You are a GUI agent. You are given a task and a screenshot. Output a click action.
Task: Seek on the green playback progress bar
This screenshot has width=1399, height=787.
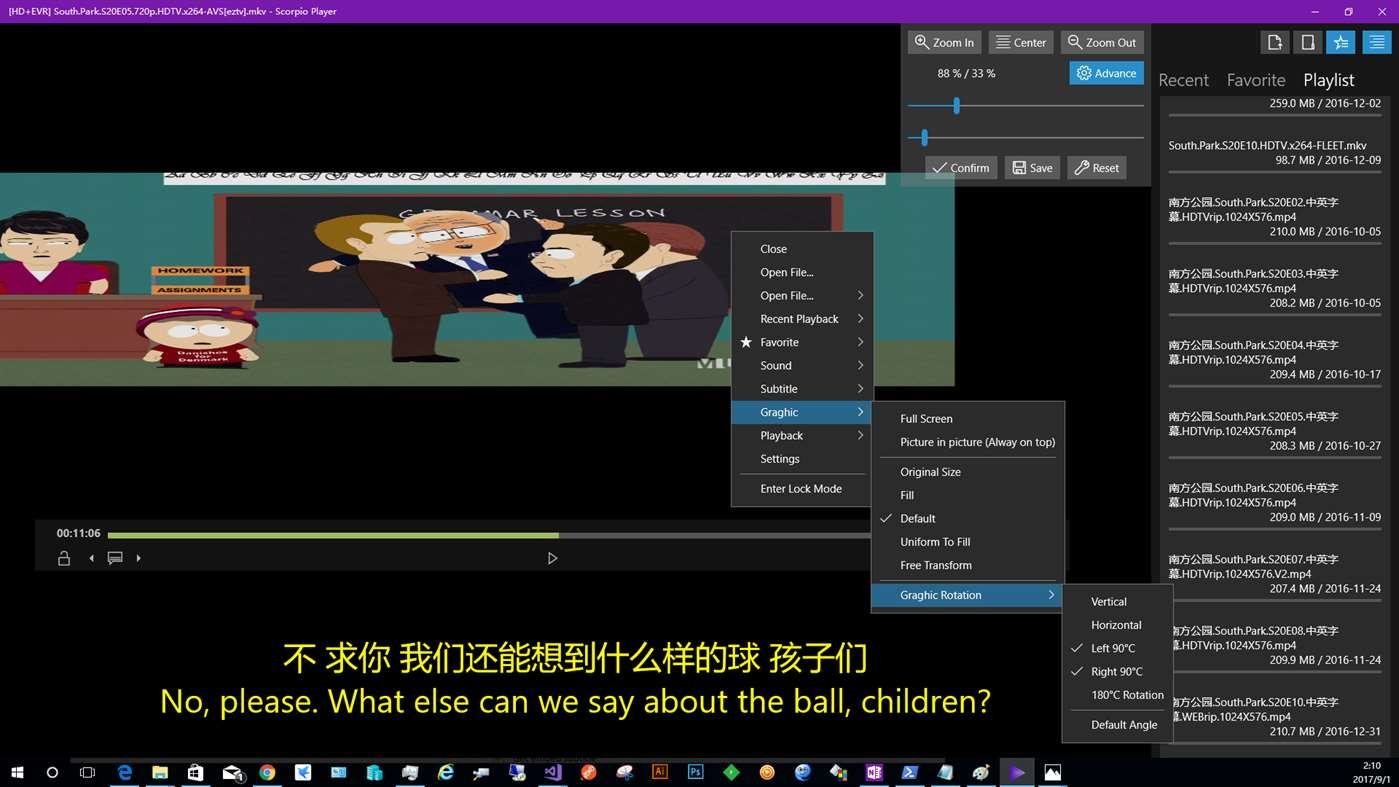coord(333,535)
